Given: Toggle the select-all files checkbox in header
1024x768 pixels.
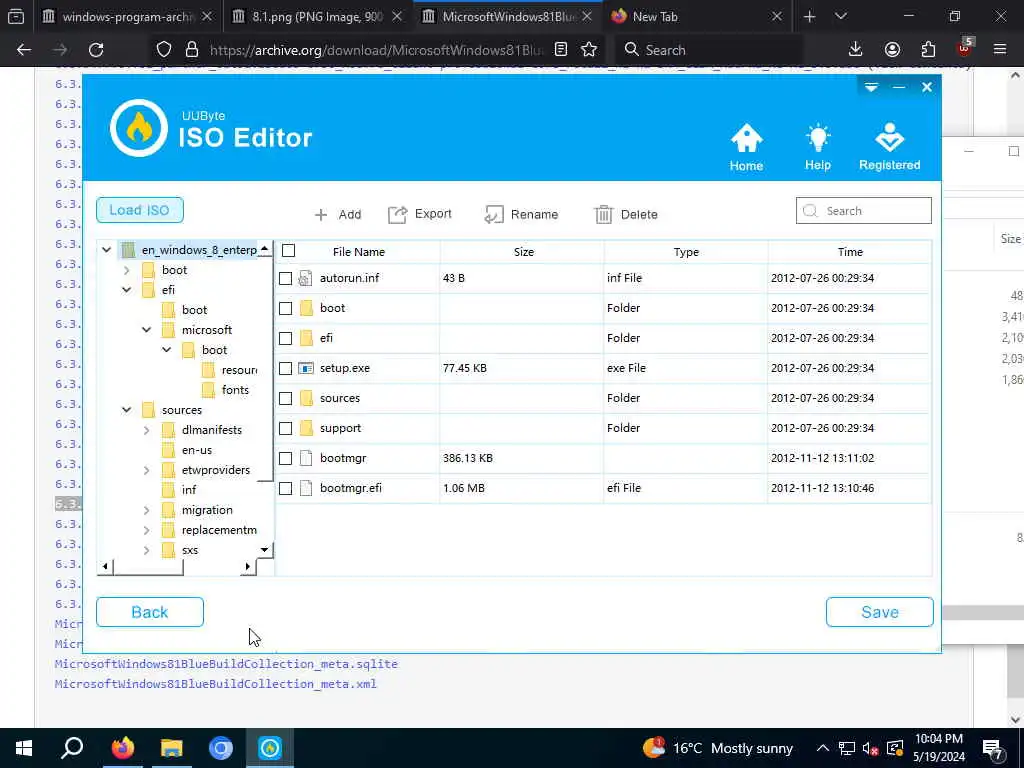Looking at the screenshot, I should [289, 251].
